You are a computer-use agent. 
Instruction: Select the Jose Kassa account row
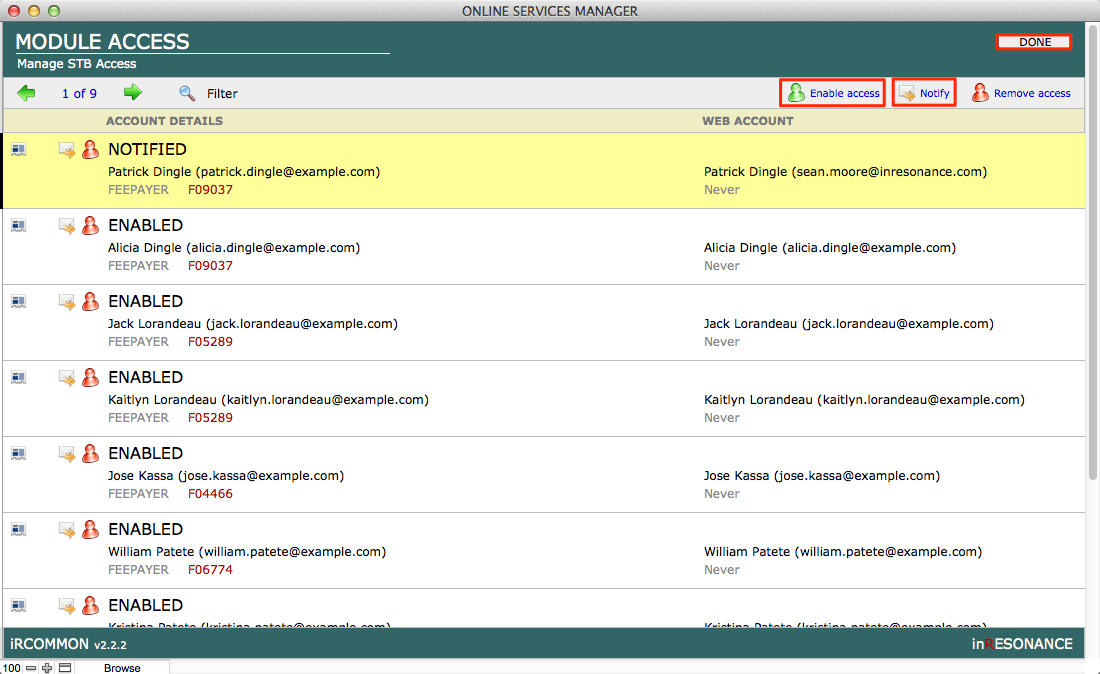(x=400, y=475)
